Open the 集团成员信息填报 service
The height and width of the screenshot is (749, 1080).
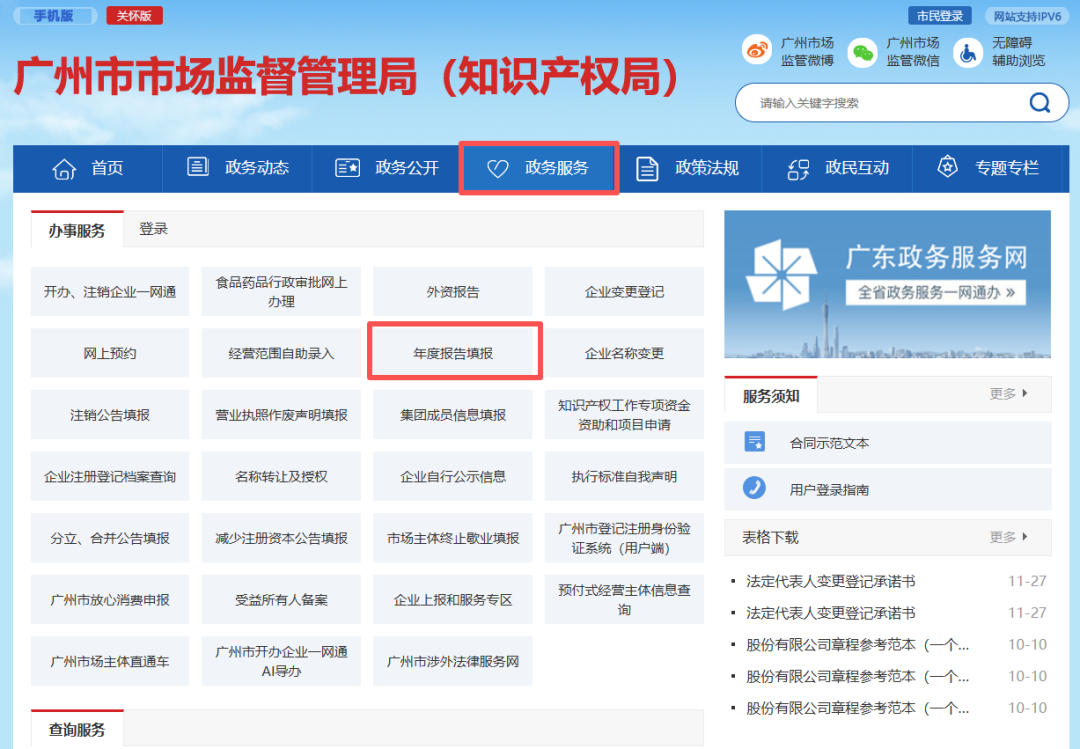pos(453,414)
